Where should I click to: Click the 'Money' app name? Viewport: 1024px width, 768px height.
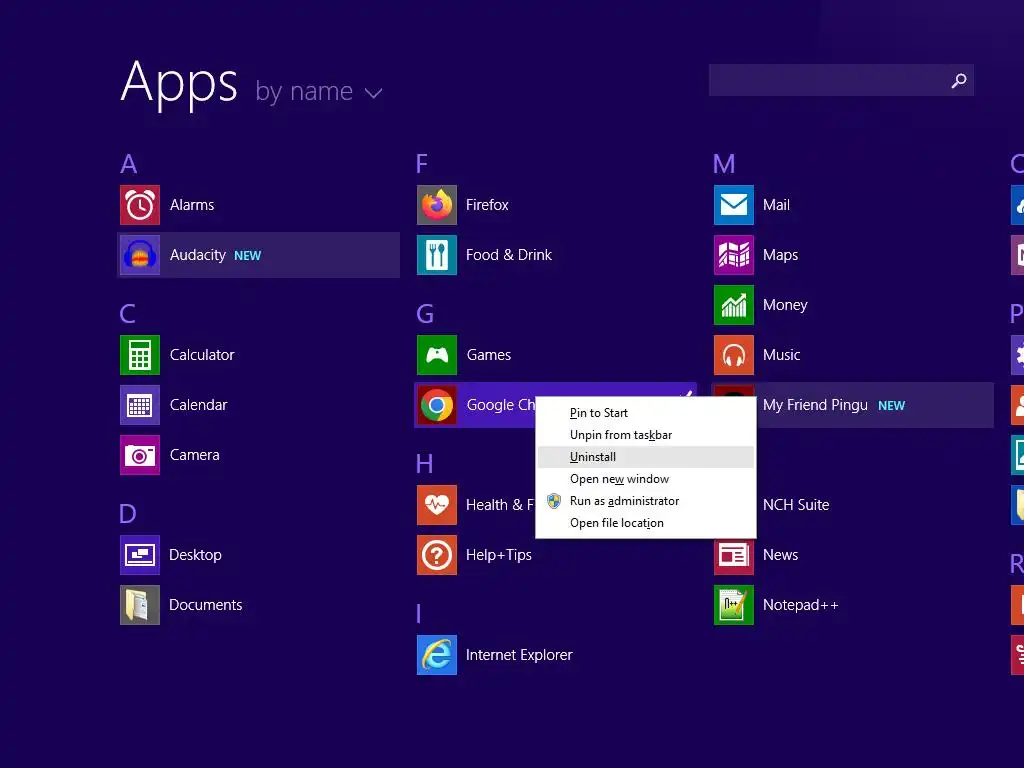coord(785,305)
